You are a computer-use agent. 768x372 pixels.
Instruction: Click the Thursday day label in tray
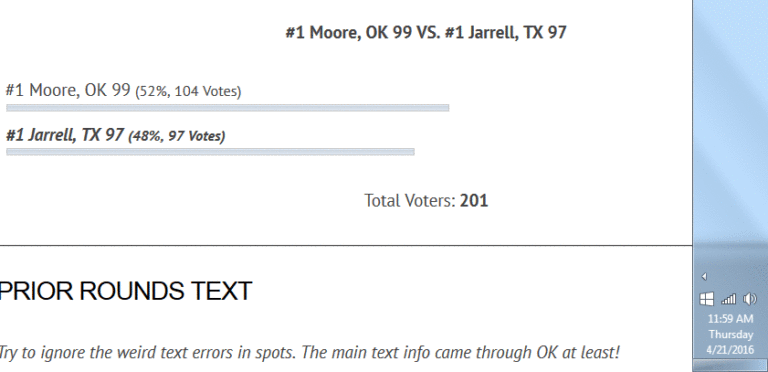(730, 334)
